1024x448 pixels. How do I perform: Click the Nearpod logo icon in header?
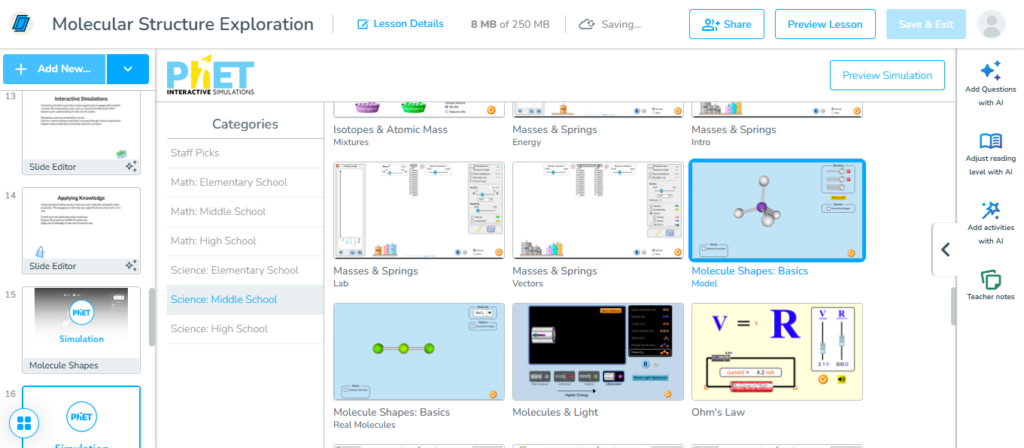point(21,24)
